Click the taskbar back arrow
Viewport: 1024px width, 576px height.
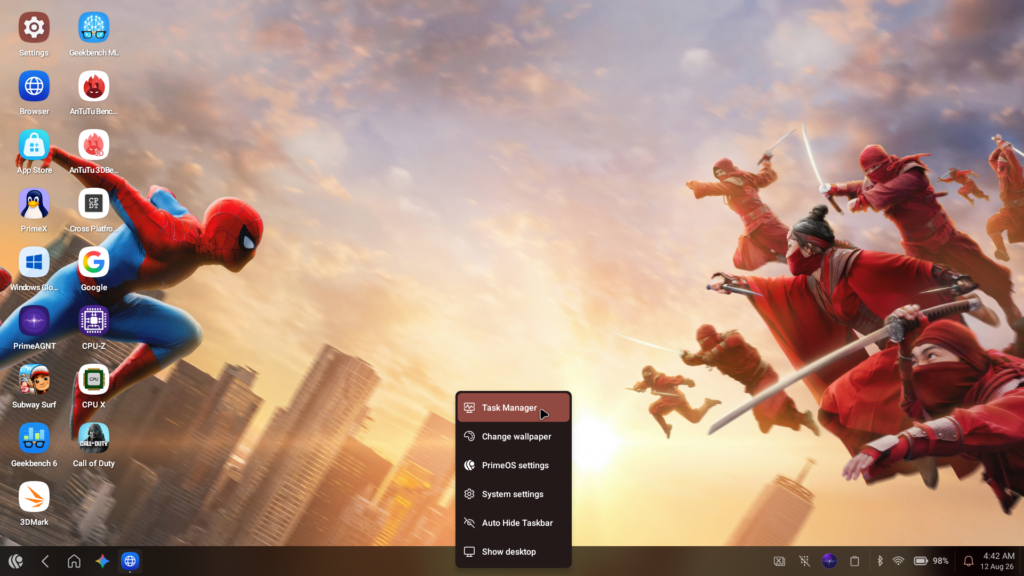45,561
